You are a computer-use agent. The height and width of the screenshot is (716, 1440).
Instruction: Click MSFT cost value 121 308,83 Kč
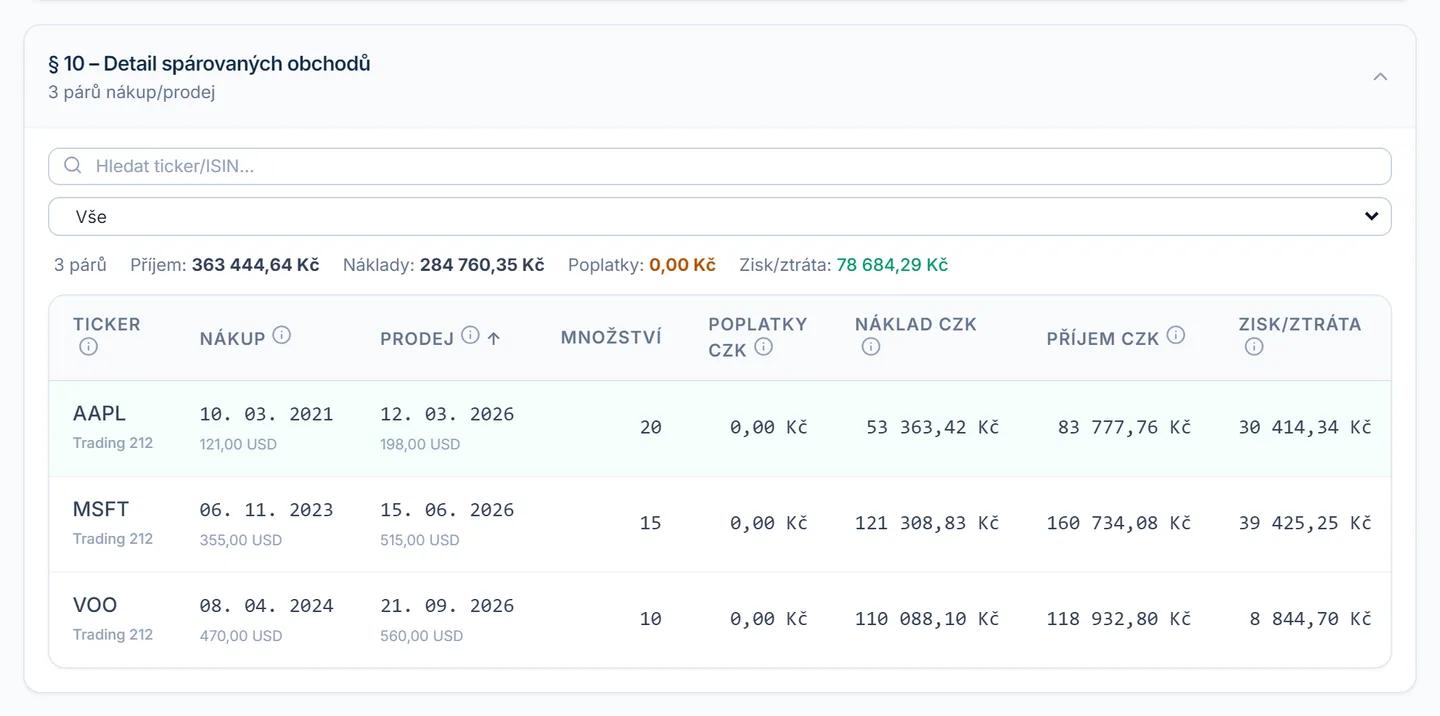coord(927,523)
